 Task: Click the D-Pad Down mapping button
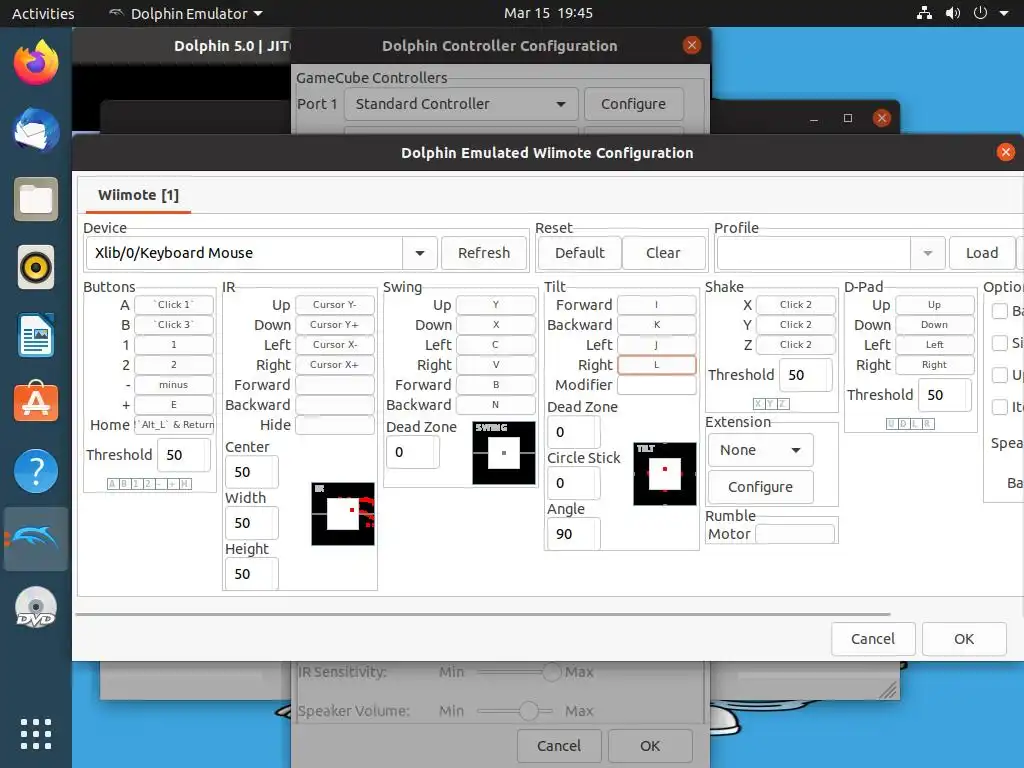pos(935,325)
